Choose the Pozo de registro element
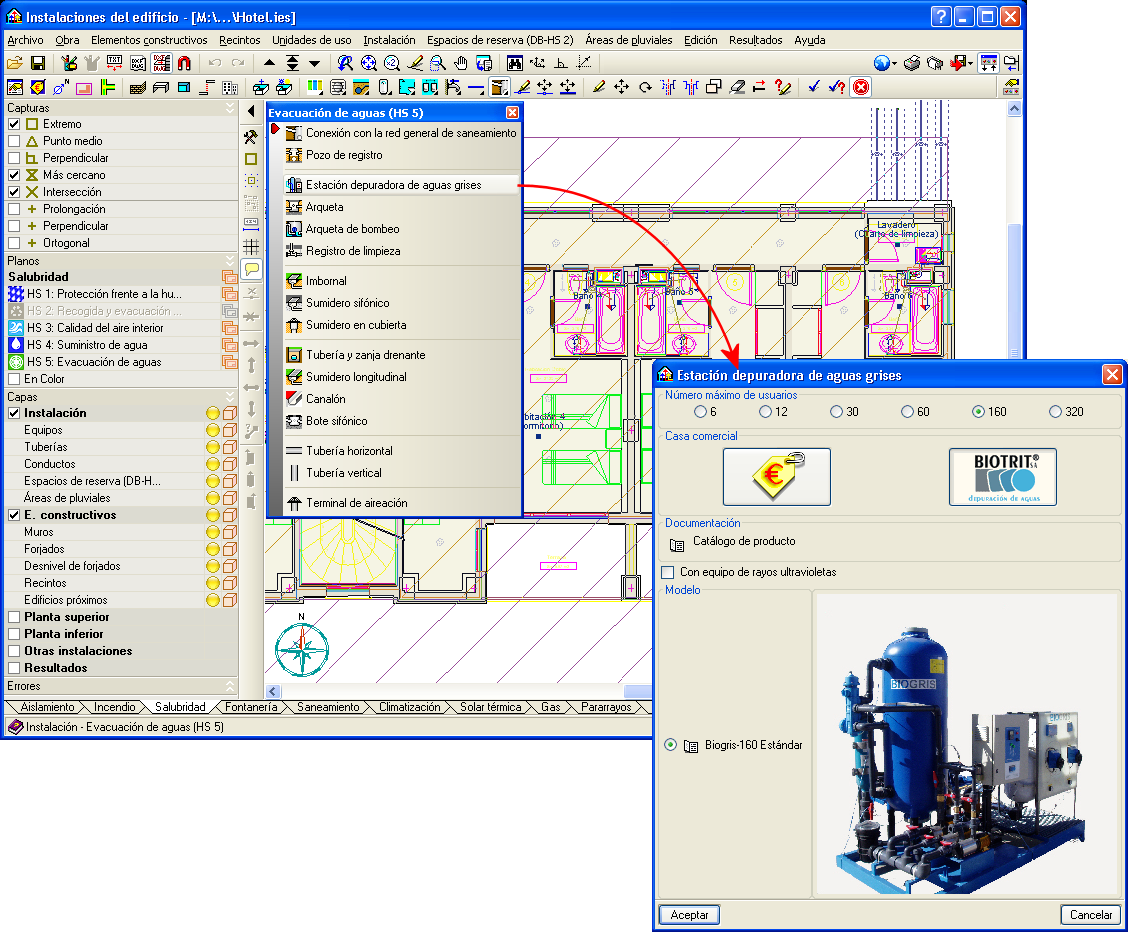This screenshot has width=1128, height=932. (294, 155)
